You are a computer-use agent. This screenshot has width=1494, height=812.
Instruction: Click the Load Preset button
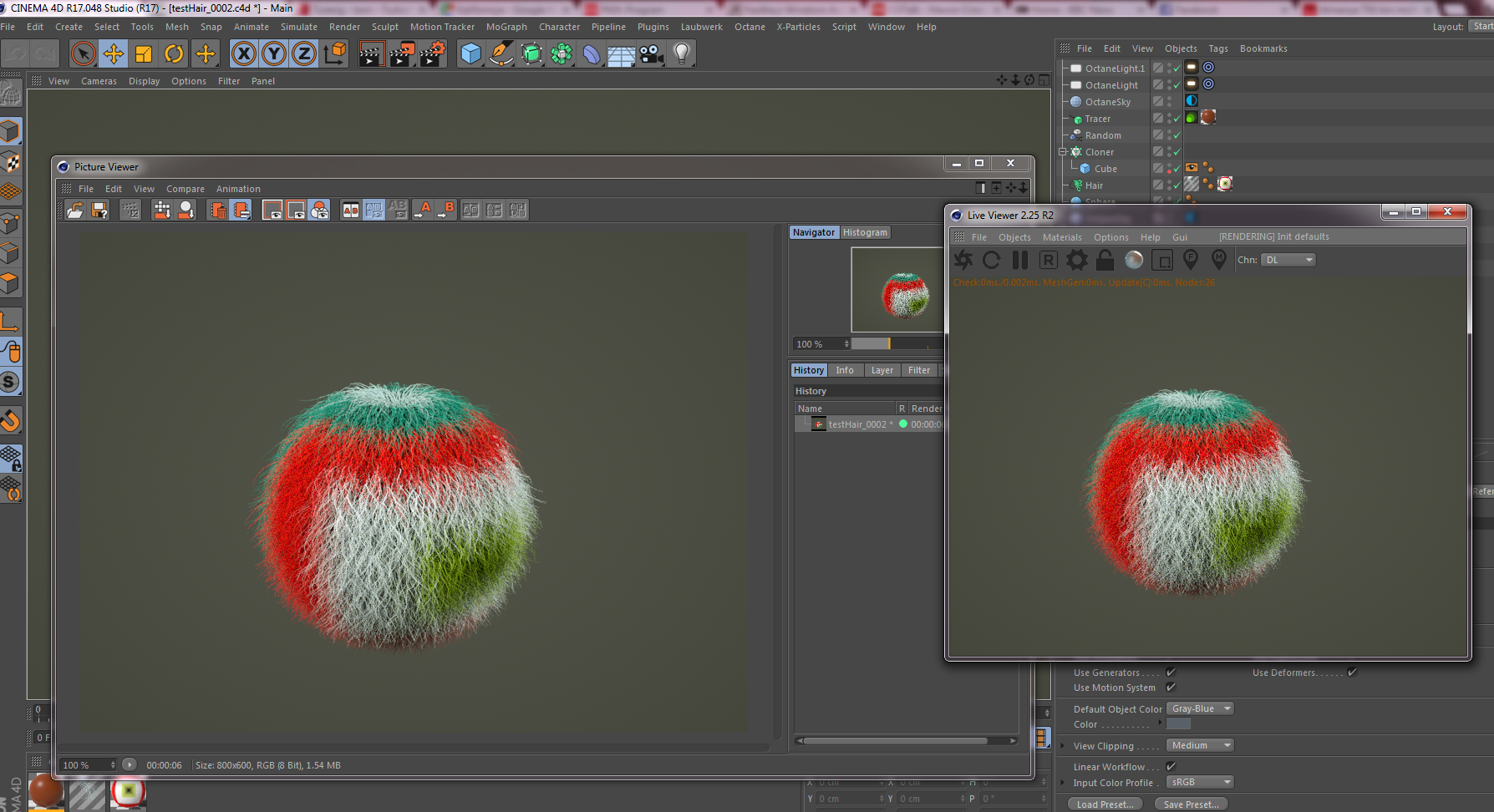(x=1105, y=804)
